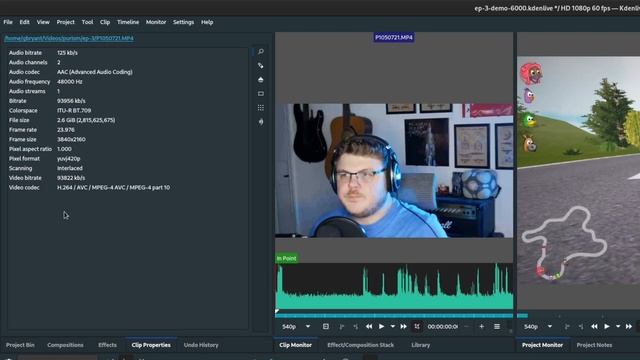Select the Video codec H.264 row

tap(128, 187)
